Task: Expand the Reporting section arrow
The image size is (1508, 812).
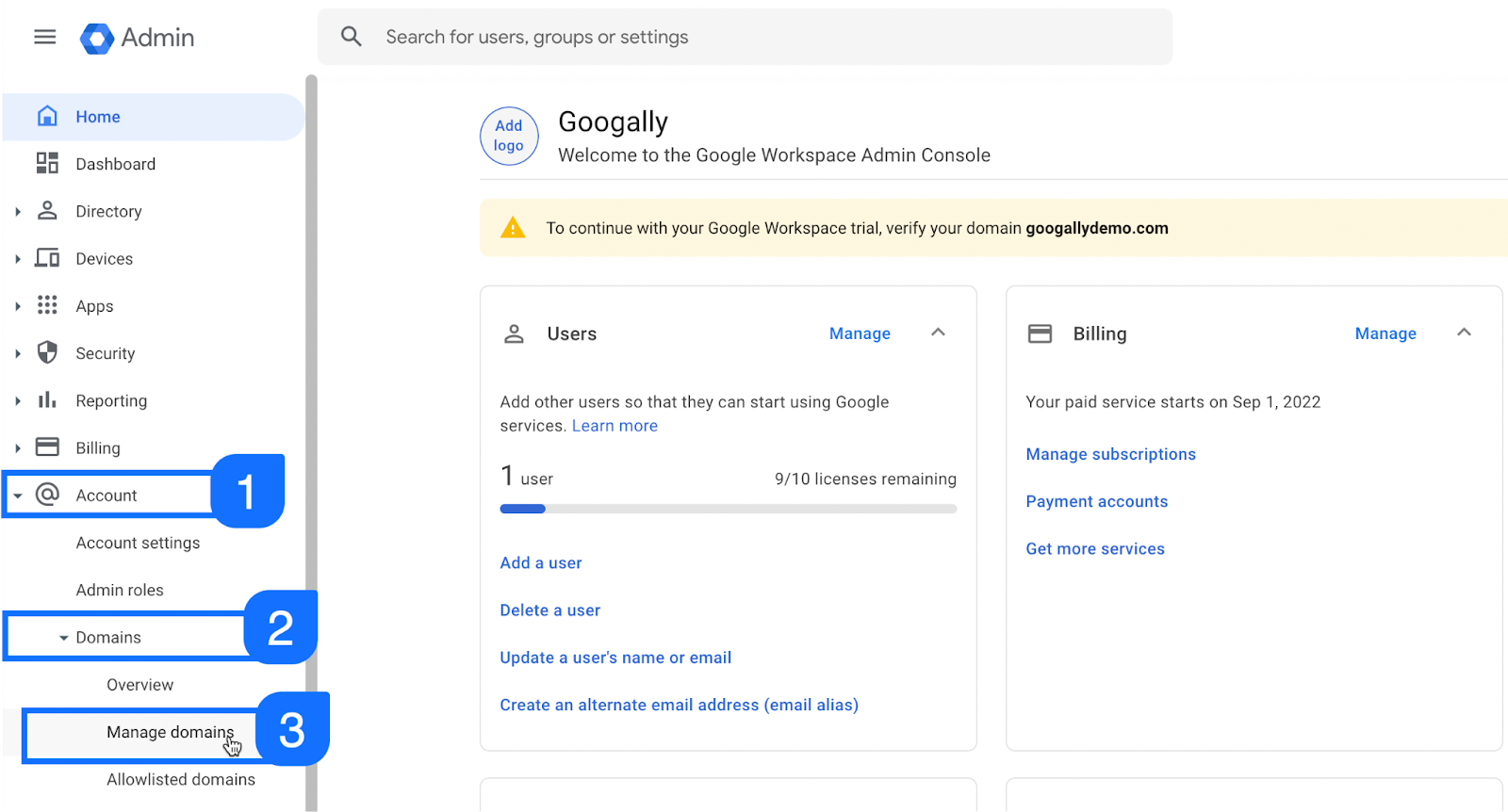Action: (x=18, y=400)
